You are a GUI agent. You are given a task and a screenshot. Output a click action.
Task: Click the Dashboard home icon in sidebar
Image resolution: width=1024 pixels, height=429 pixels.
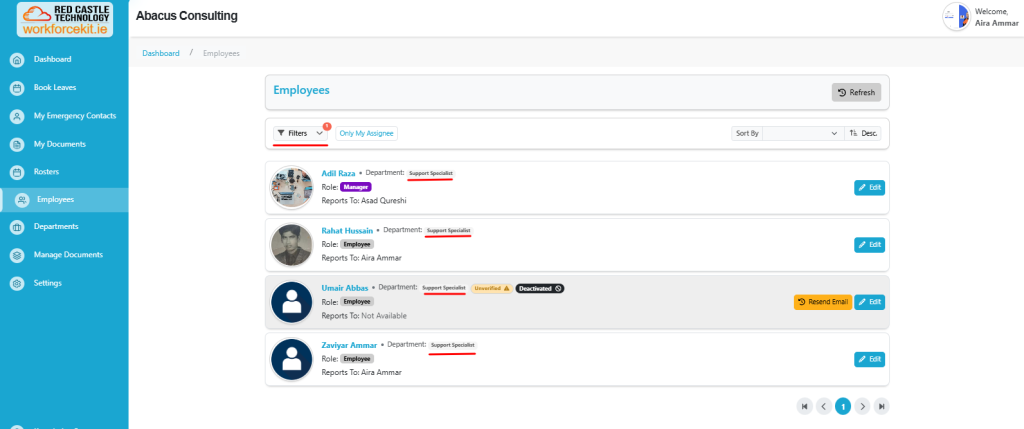click(17, 60)
